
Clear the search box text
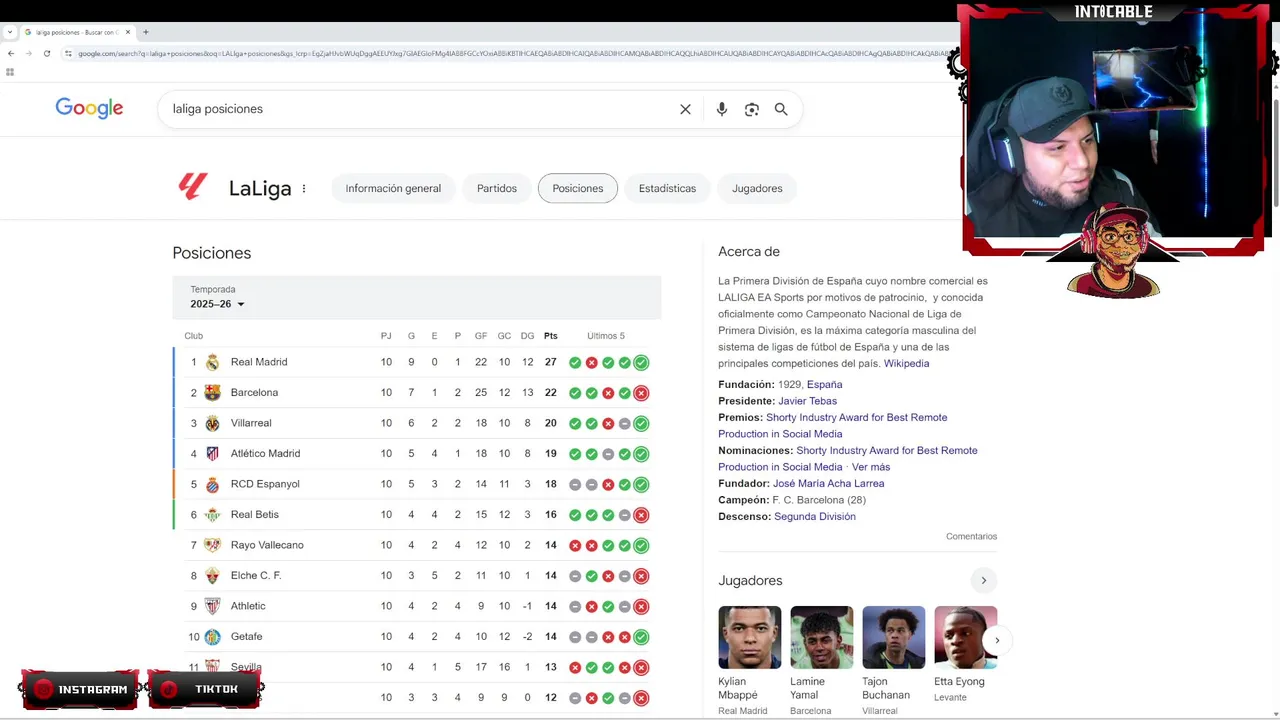[685, 109]
